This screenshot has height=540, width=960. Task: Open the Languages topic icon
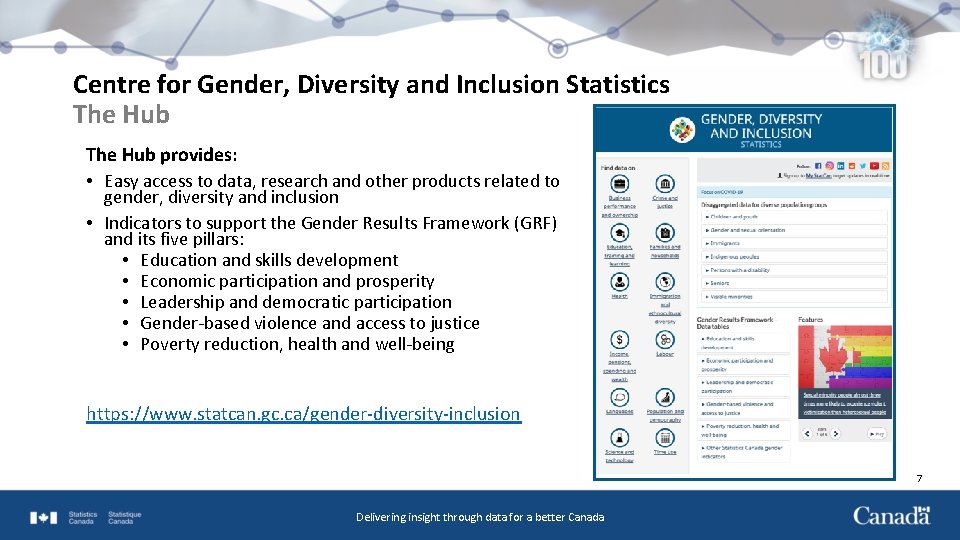click(620, 397)
